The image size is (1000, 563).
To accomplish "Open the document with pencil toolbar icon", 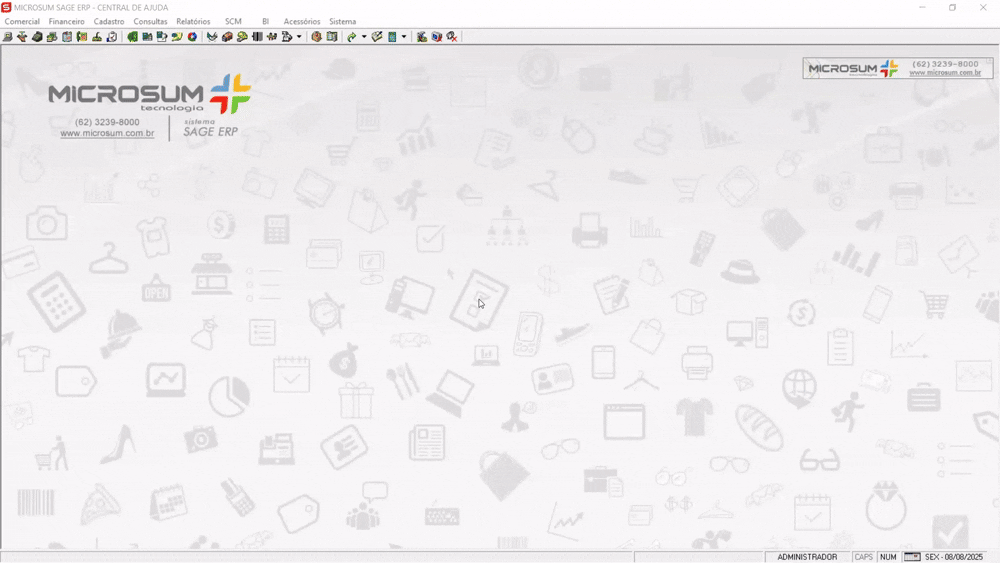I will (x=162, y=37).
